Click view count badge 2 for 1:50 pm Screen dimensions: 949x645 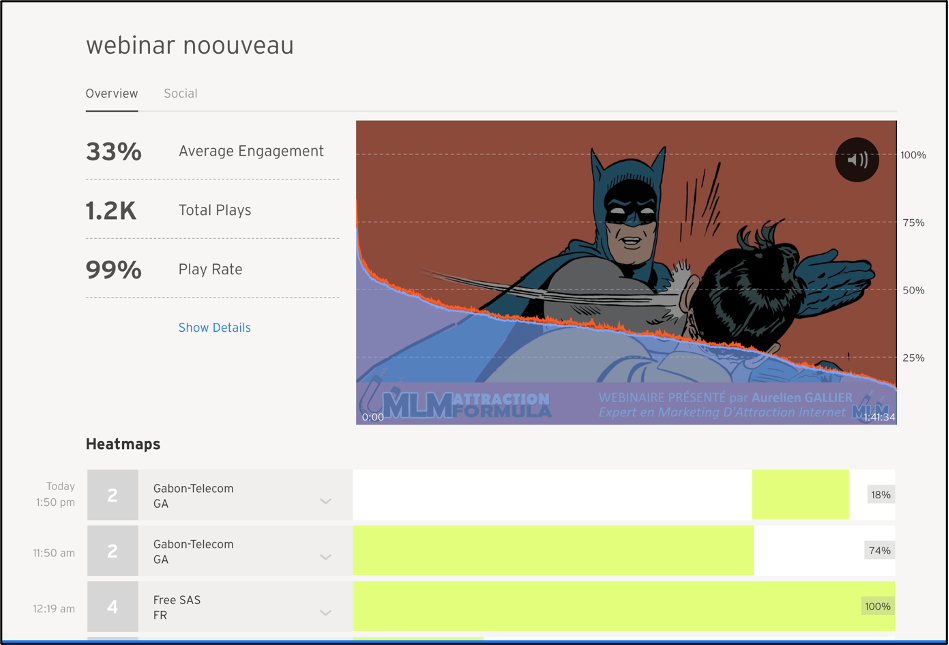[113, 495]
